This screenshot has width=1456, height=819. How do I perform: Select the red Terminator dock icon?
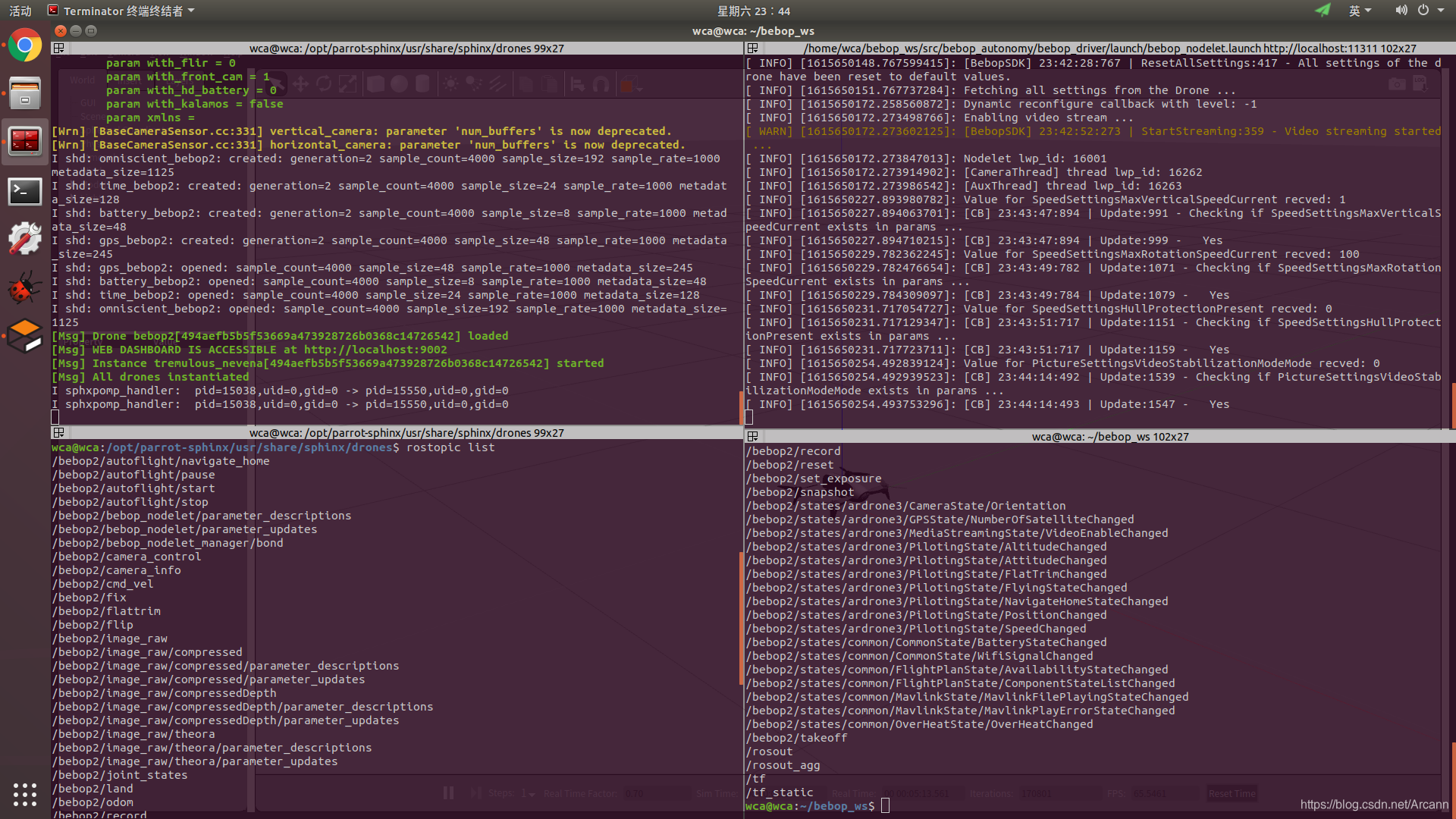point(25,141)
